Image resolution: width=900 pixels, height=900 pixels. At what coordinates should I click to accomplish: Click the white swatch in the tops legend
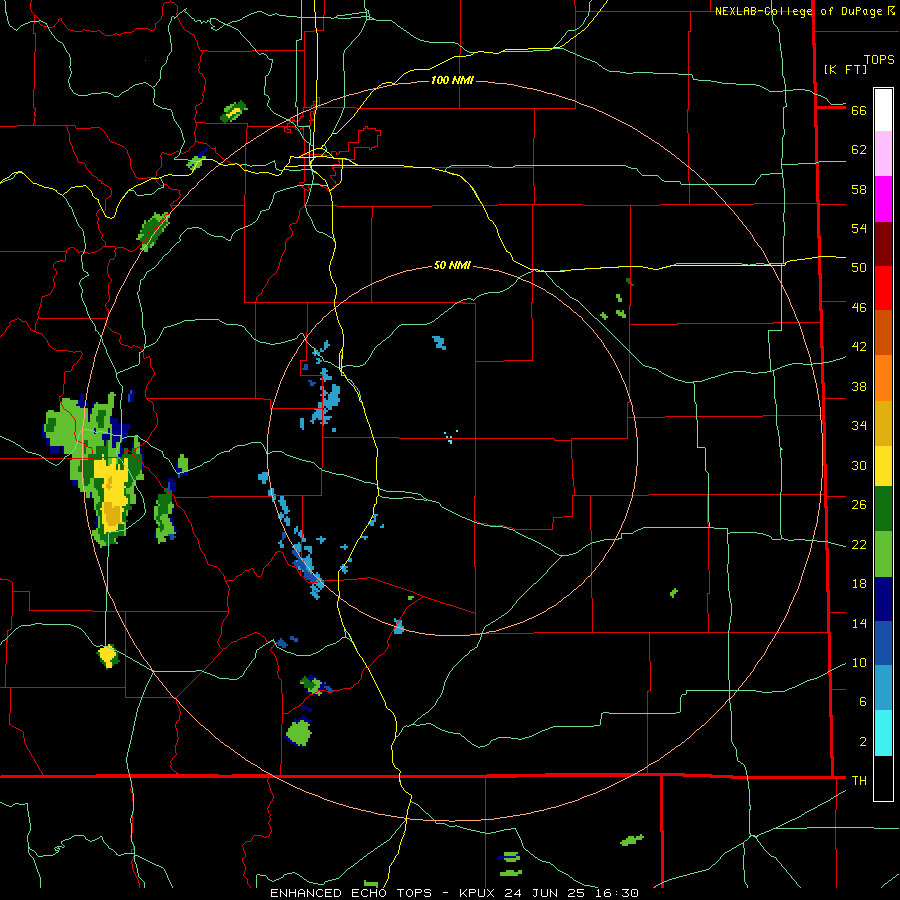tap(883, 110)
